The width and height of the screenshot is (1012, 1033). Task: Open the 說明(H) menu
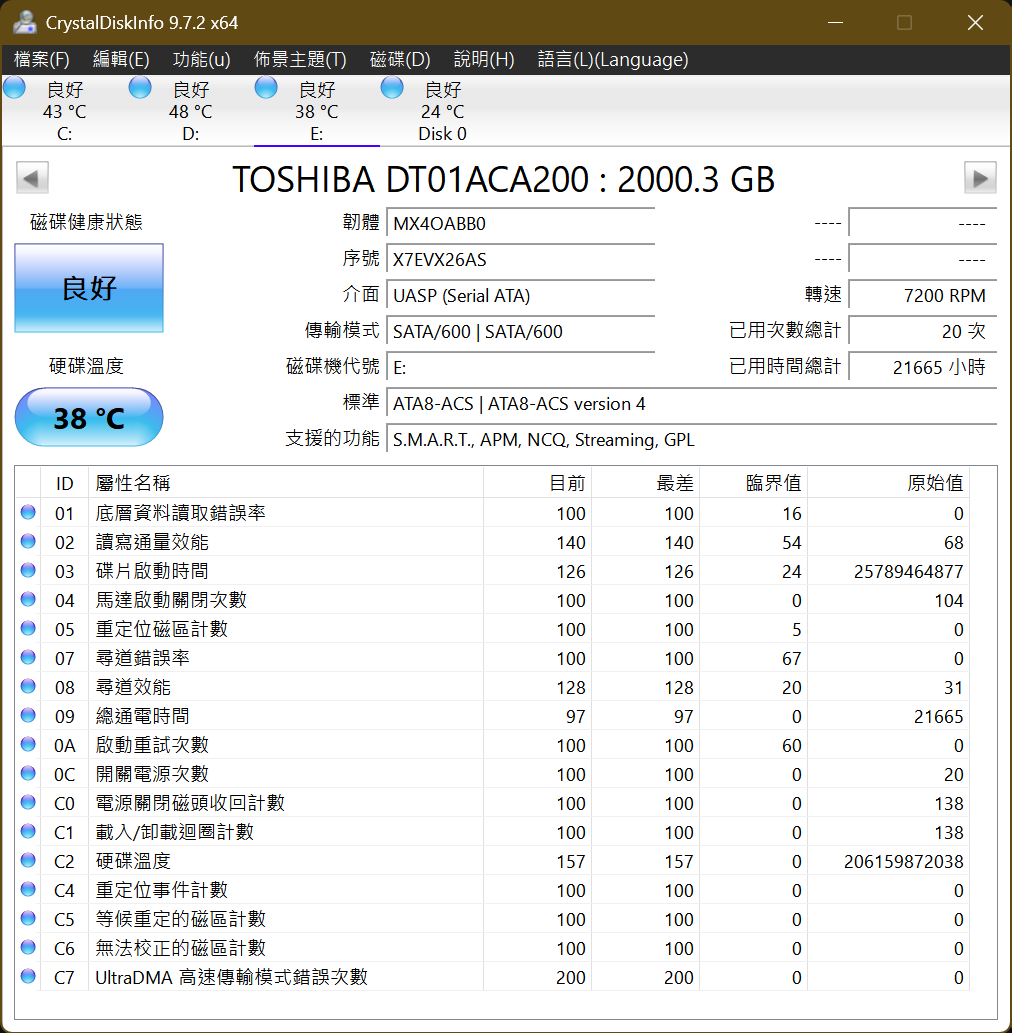(x=484, y=60)
